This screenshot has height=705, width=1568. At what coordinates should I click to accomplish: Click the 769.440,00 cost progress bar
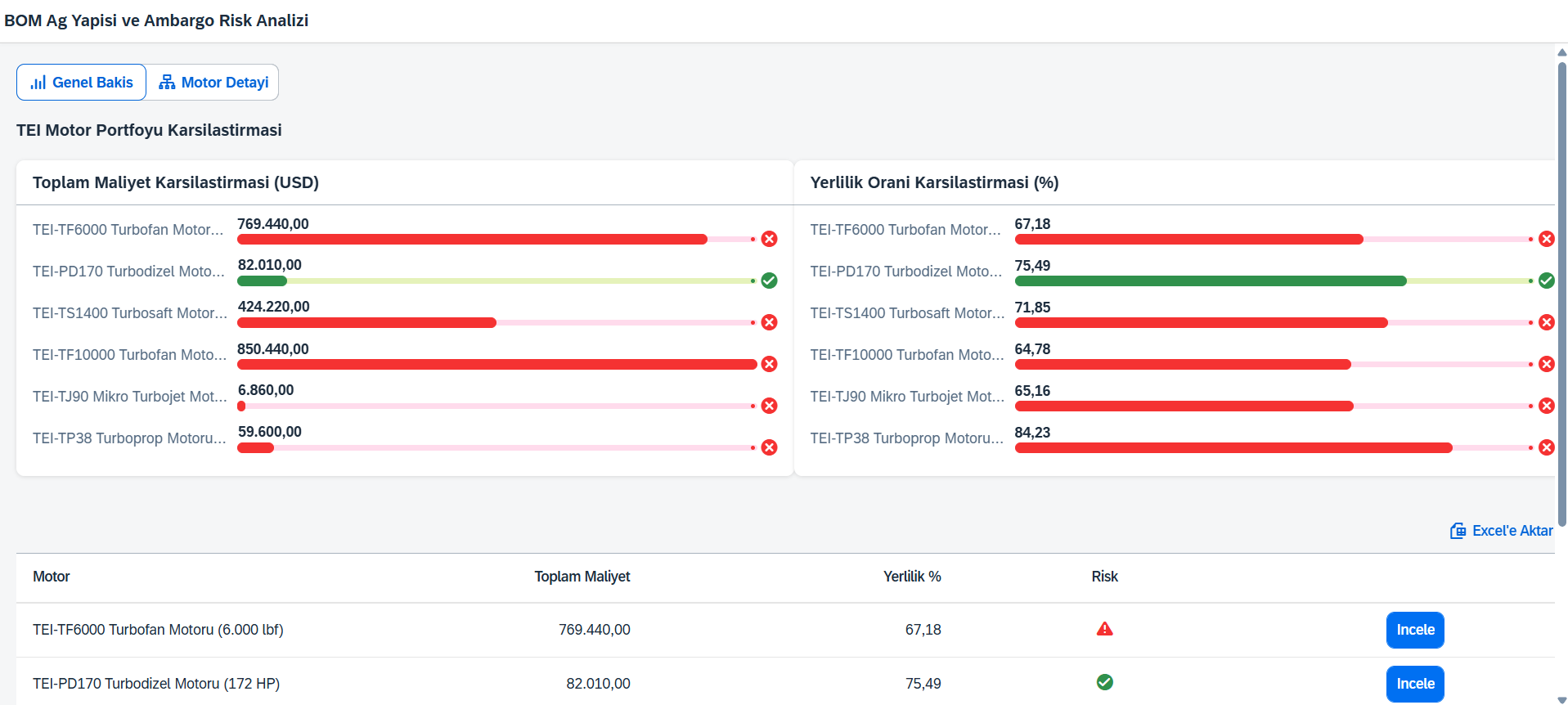tap(496, 239)
